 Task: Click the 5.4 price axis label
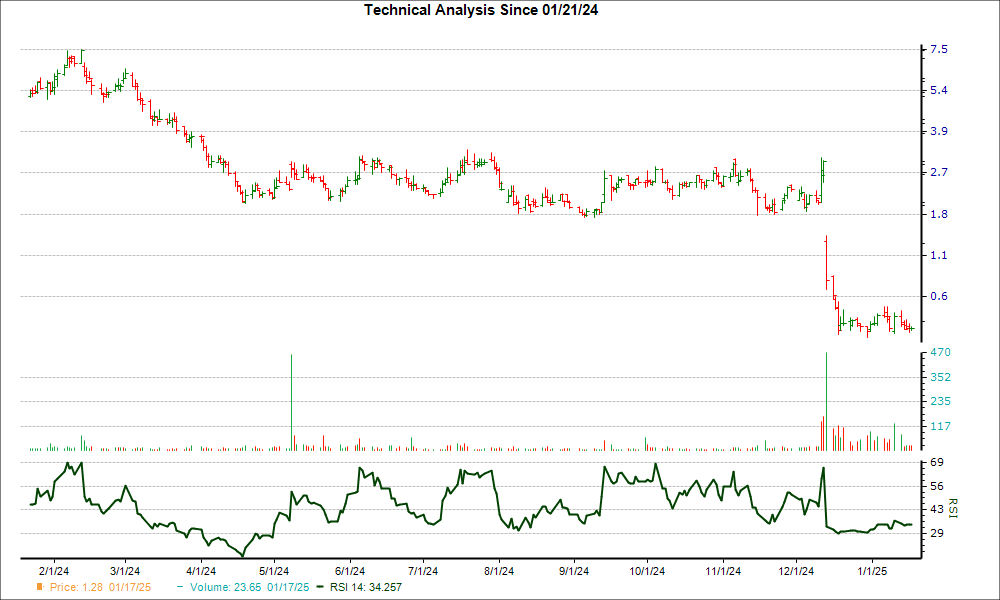pyautogui.click(x=939, y=91)
